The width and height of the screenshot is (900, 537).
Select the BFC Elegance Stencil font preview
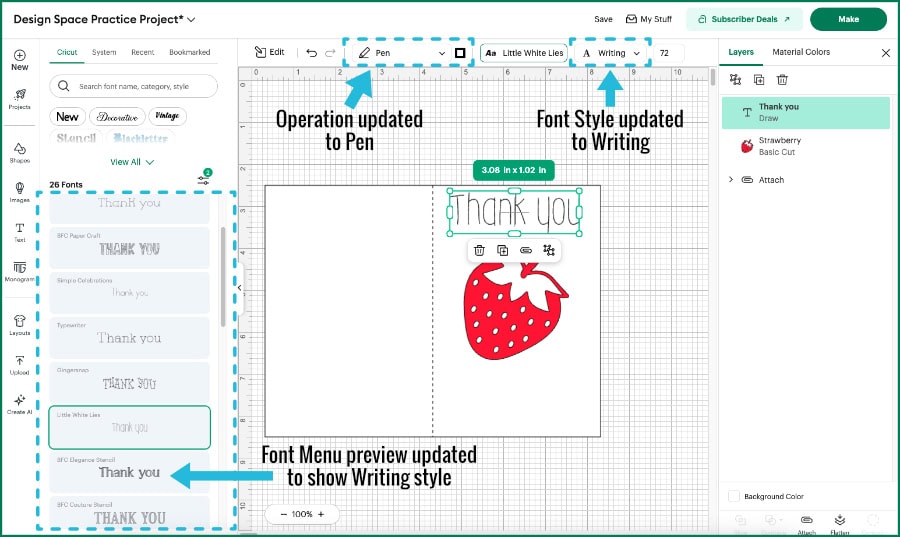pyautogui.click(x=129, y=472)
